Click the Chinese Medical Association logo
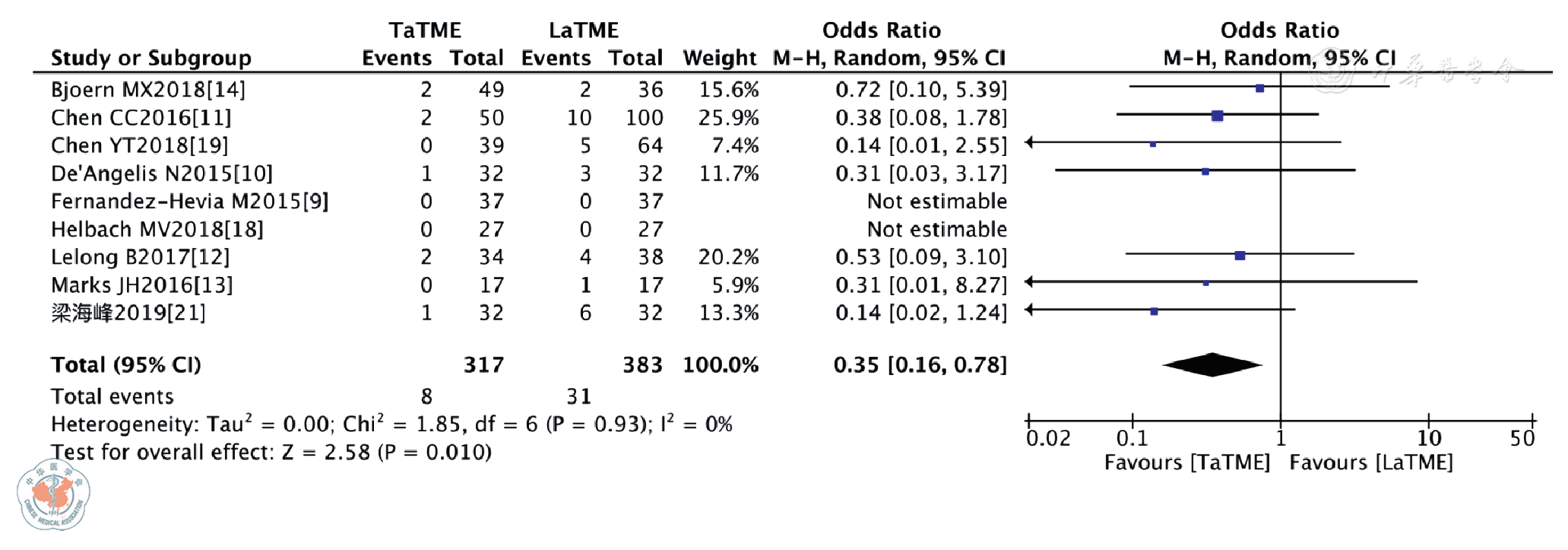The width and height of the screenshot is (1568, 550). pos(53,494)
